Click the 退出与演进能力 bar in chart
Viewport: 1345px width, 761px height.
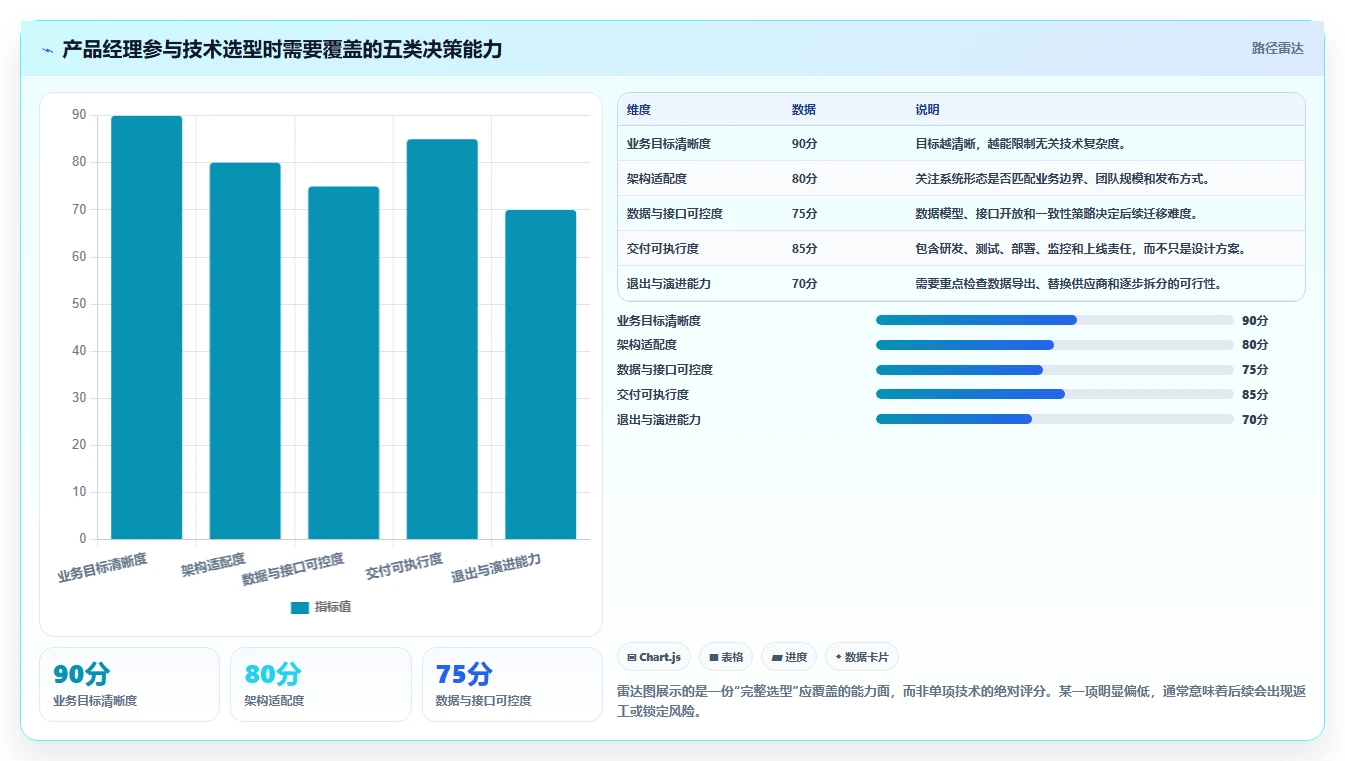click(540, 375)
